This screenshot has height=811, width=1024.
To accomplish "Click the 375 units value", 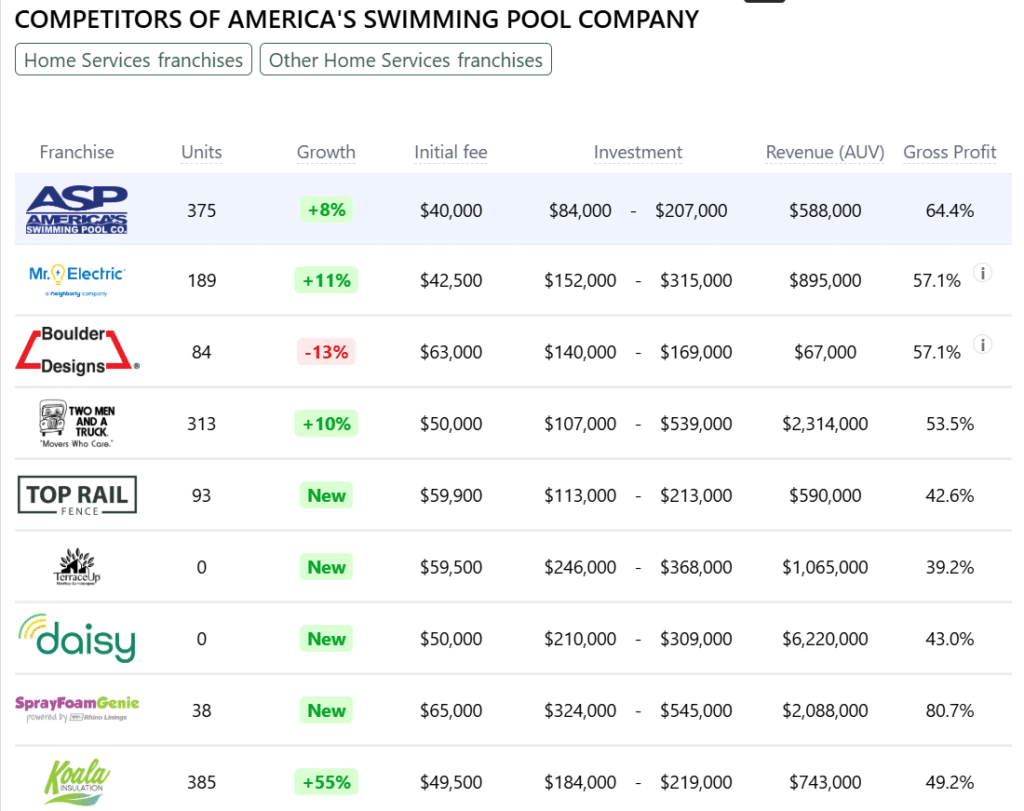I will [x=201, y=210].
